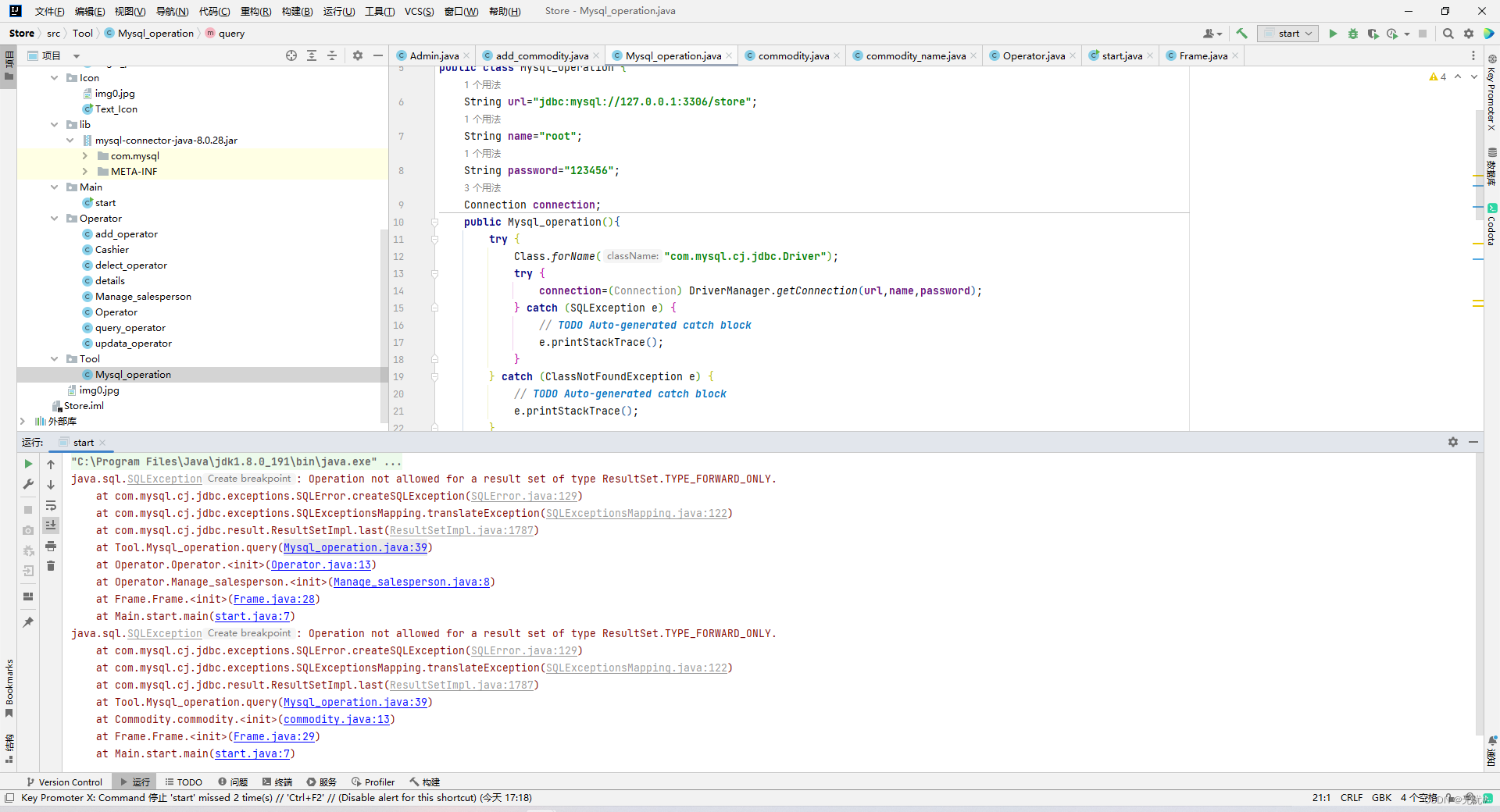The height and width of the screenshot is (812, 1500).
Task: Build the project using the hammer icon
Action: tap(1241, 34)
